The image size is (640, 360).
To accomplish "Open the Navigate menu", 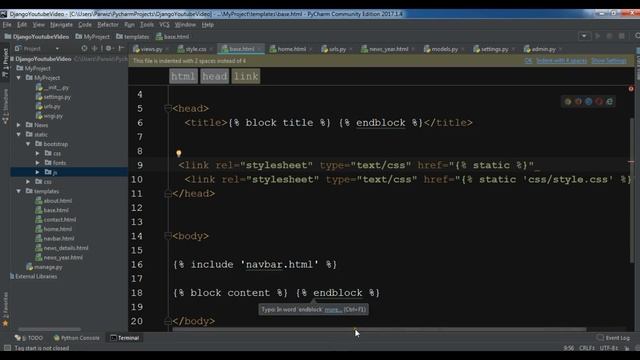I will point(61,25).
